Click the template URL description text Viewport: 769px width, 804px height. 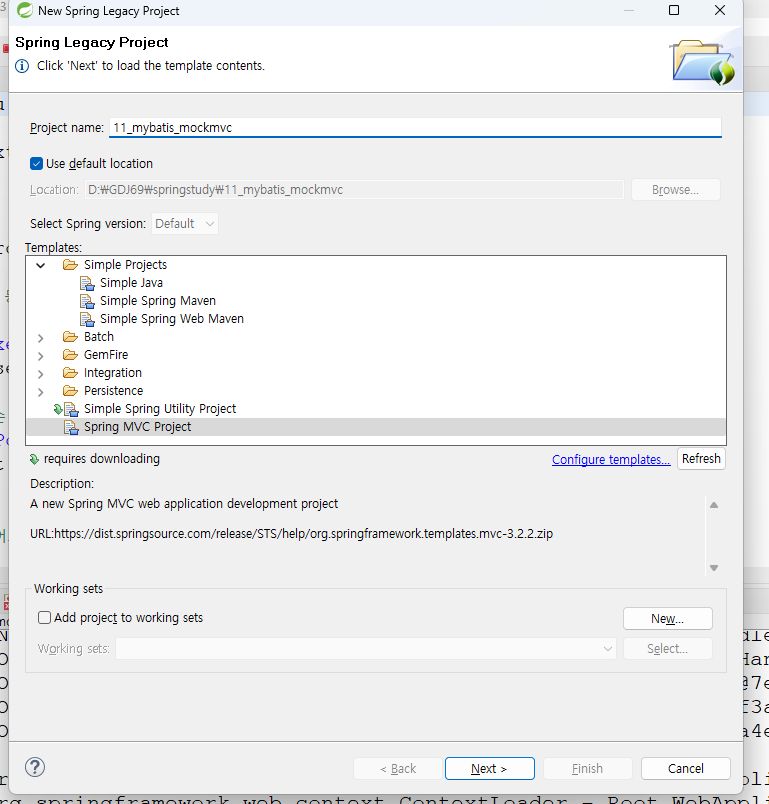(291, 534)
